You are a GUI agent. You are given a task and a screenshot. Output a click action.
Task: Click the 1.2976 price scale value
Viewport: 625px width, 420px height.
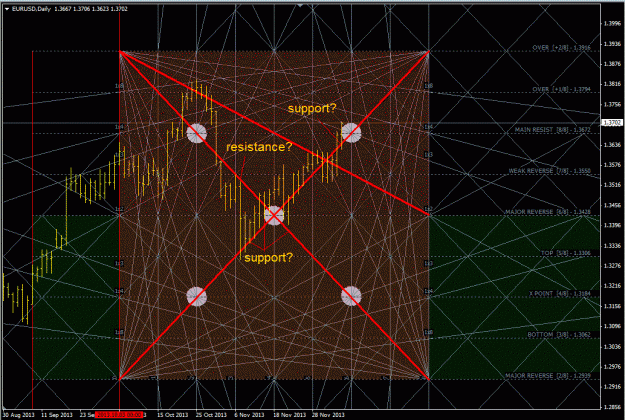click(612, 367)
